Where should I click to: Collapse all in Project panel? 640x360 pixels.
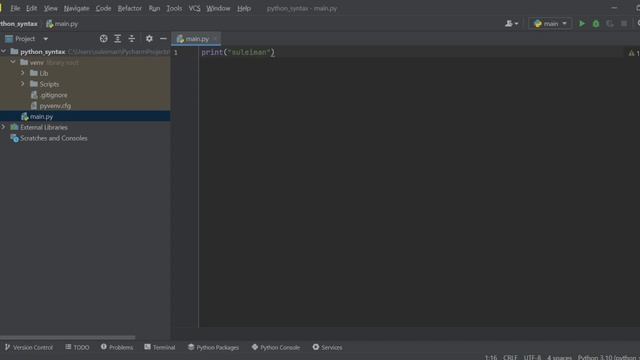131,38
